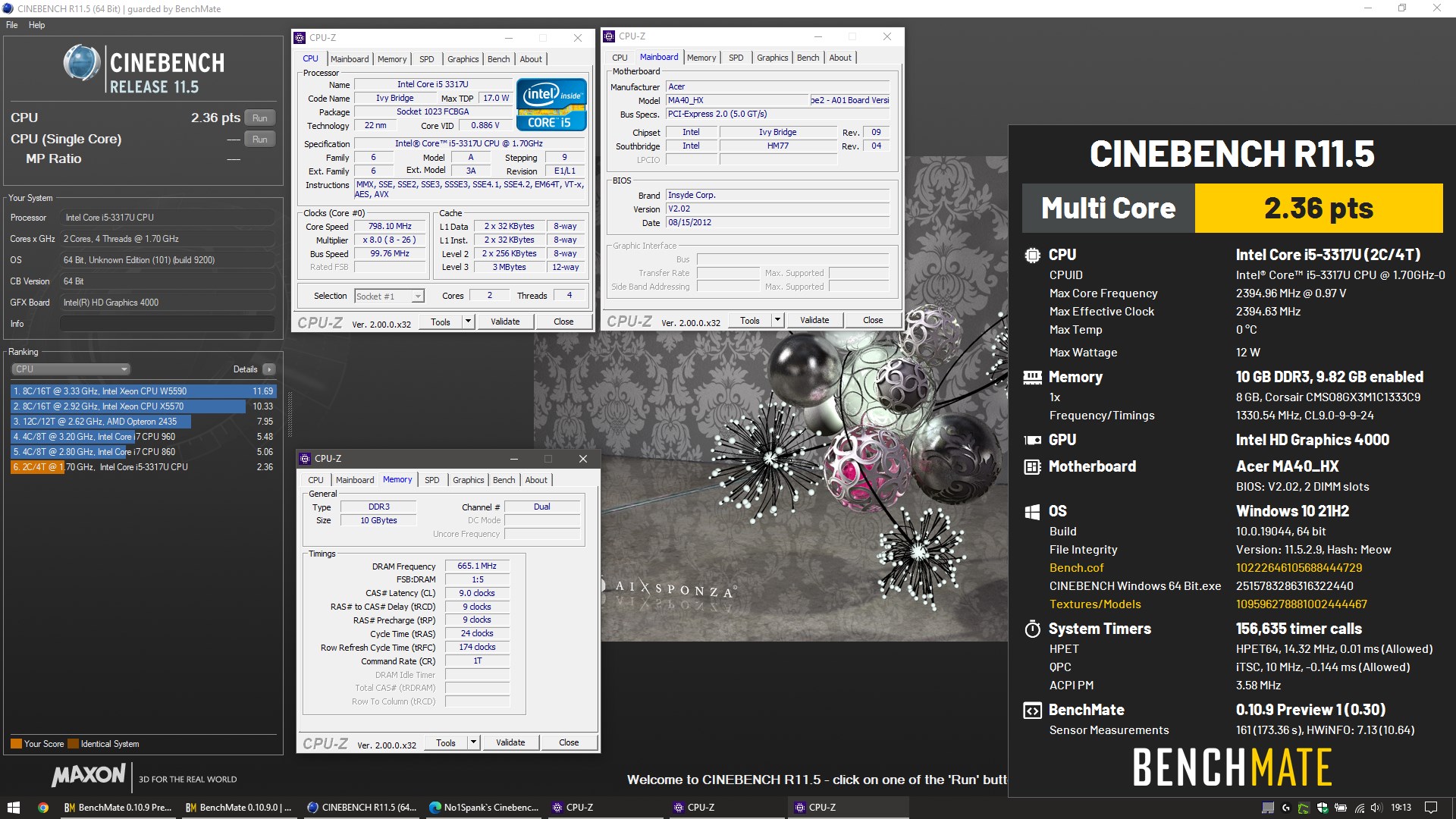Click the System Timers clock icon
This screenshot has height=819, width=1456.
[x=1032, y=629]
